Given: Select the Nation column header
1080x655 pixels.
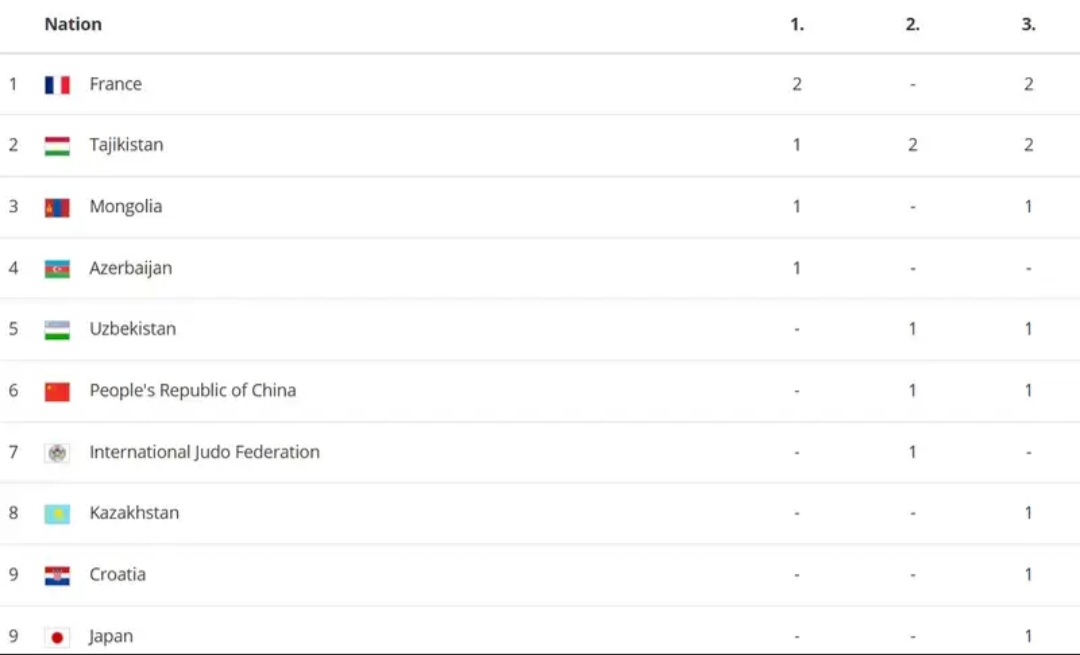Looking at the screenshot, I should coord(73,24).
